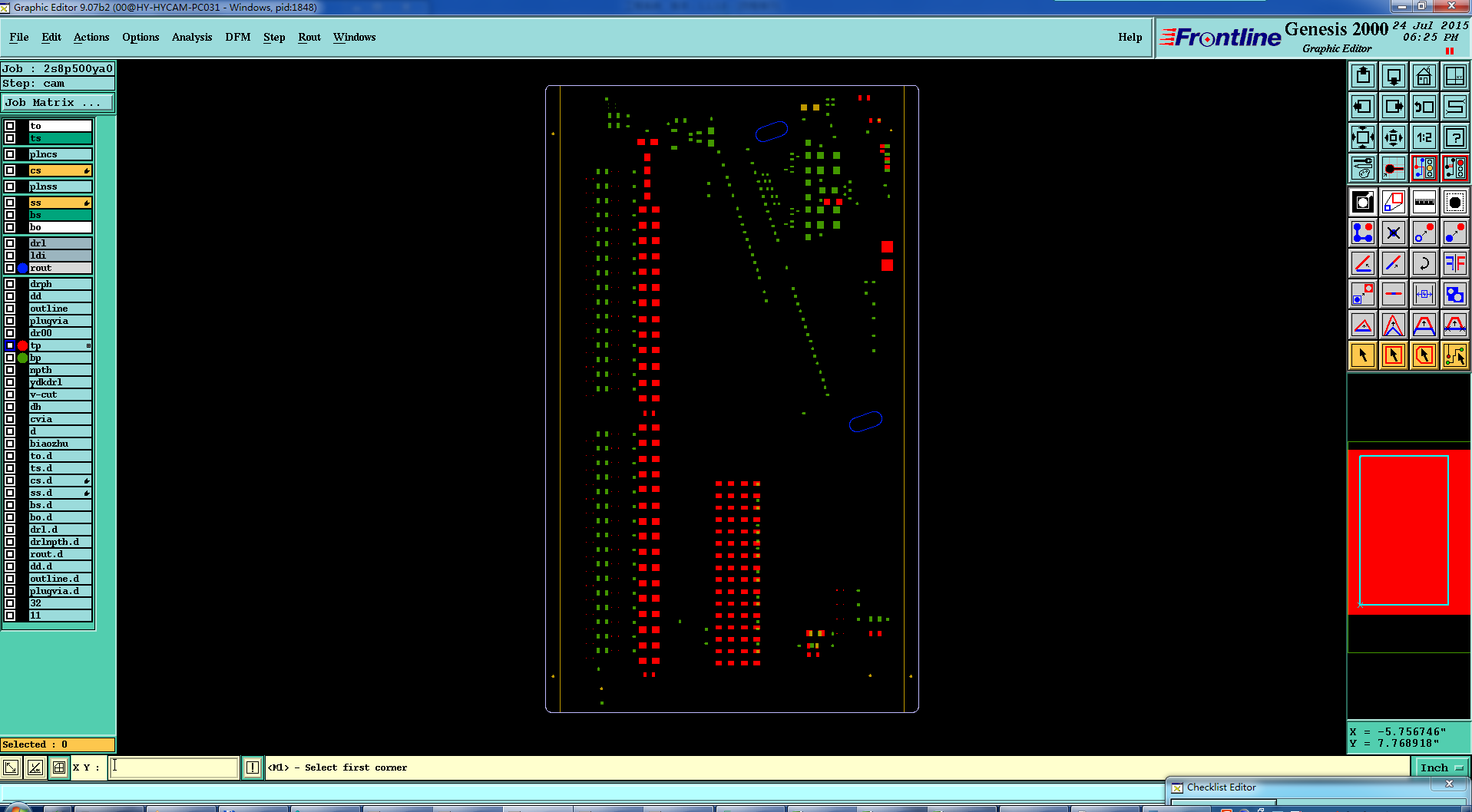The image size is (1472, 812).
Task: Click the ruler measurement icon
Action: 1424,202
